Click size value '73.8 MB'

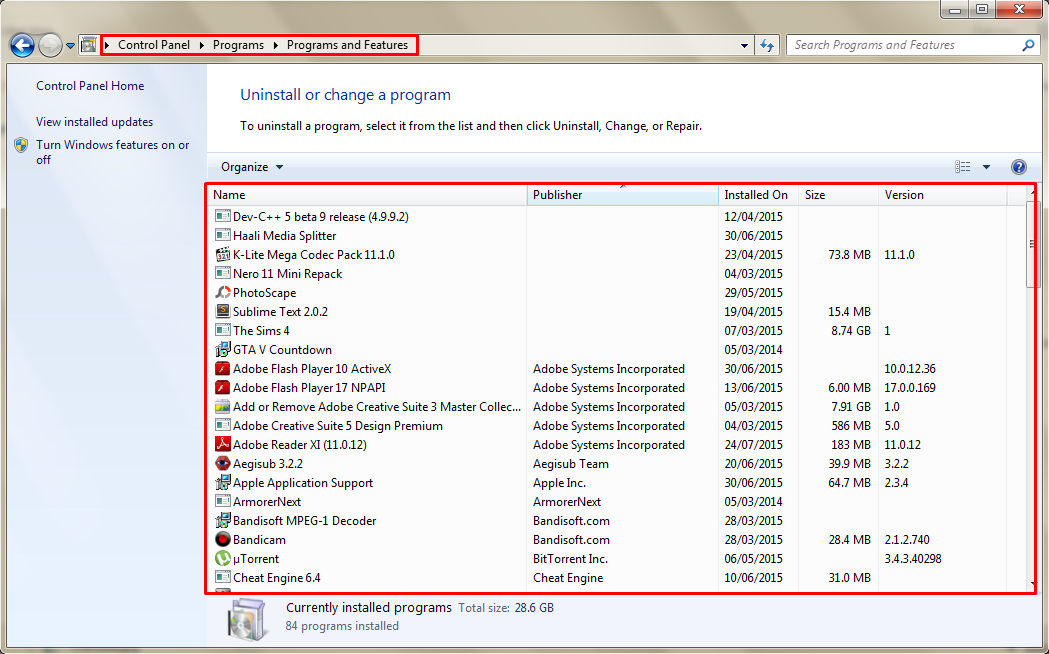850,255
